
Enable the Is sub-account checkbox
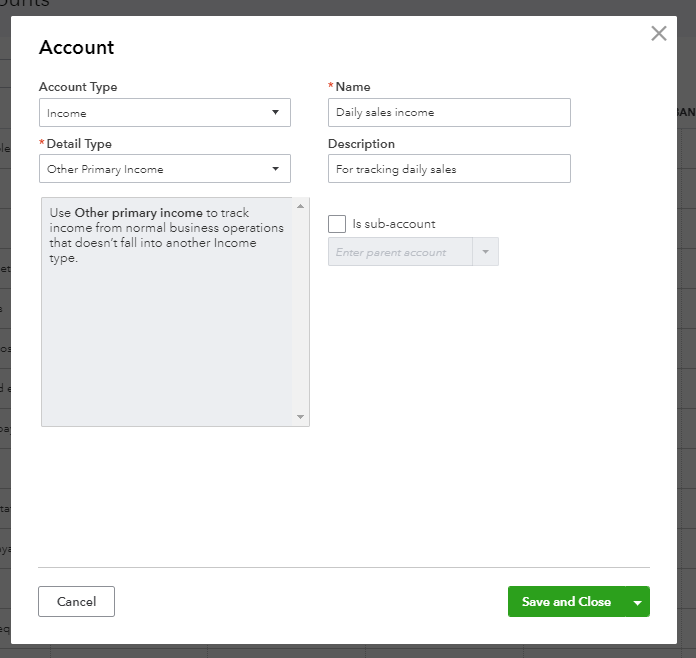(337, 224)
